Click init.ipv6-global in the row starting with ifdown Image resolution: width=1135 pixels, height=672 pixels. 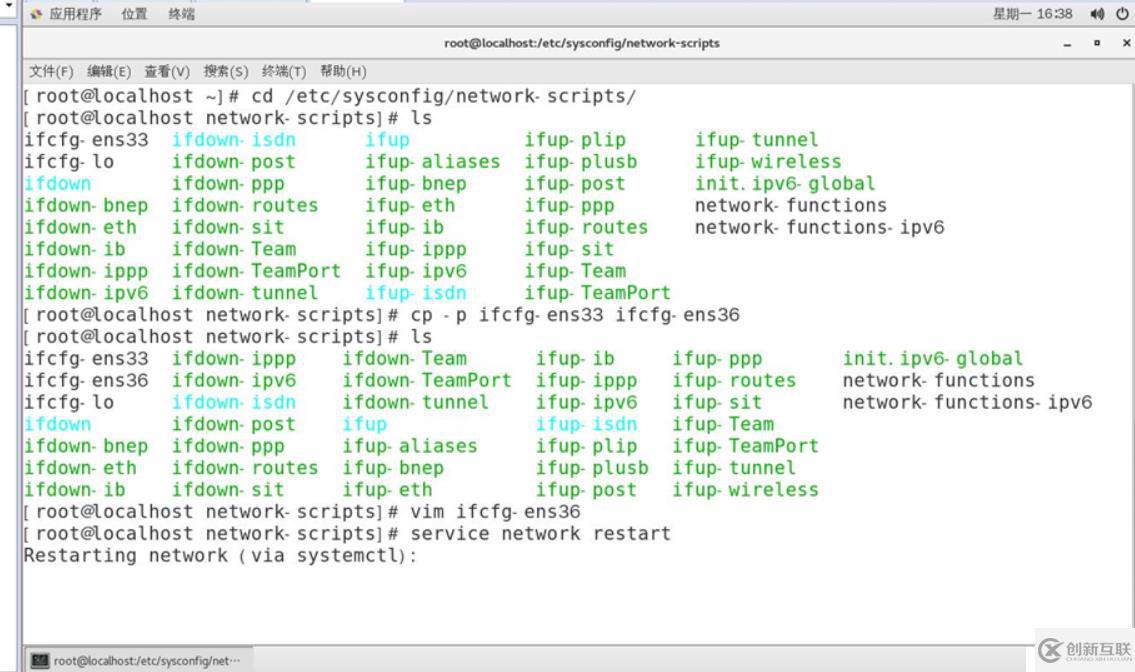785,184
